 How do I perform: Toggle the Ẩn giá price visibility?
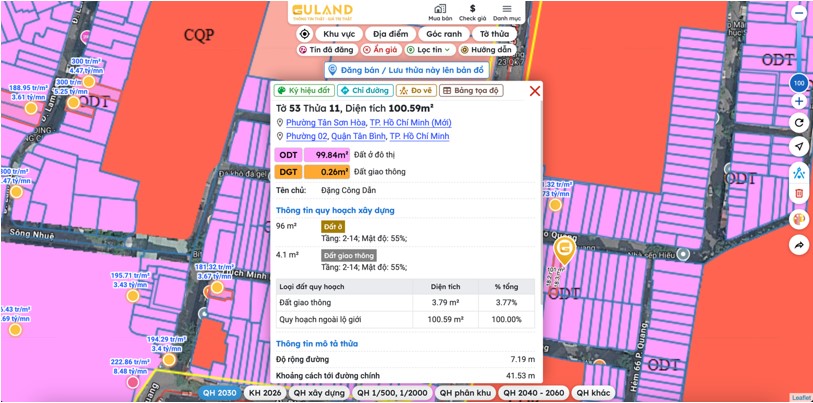coord(381,50)
